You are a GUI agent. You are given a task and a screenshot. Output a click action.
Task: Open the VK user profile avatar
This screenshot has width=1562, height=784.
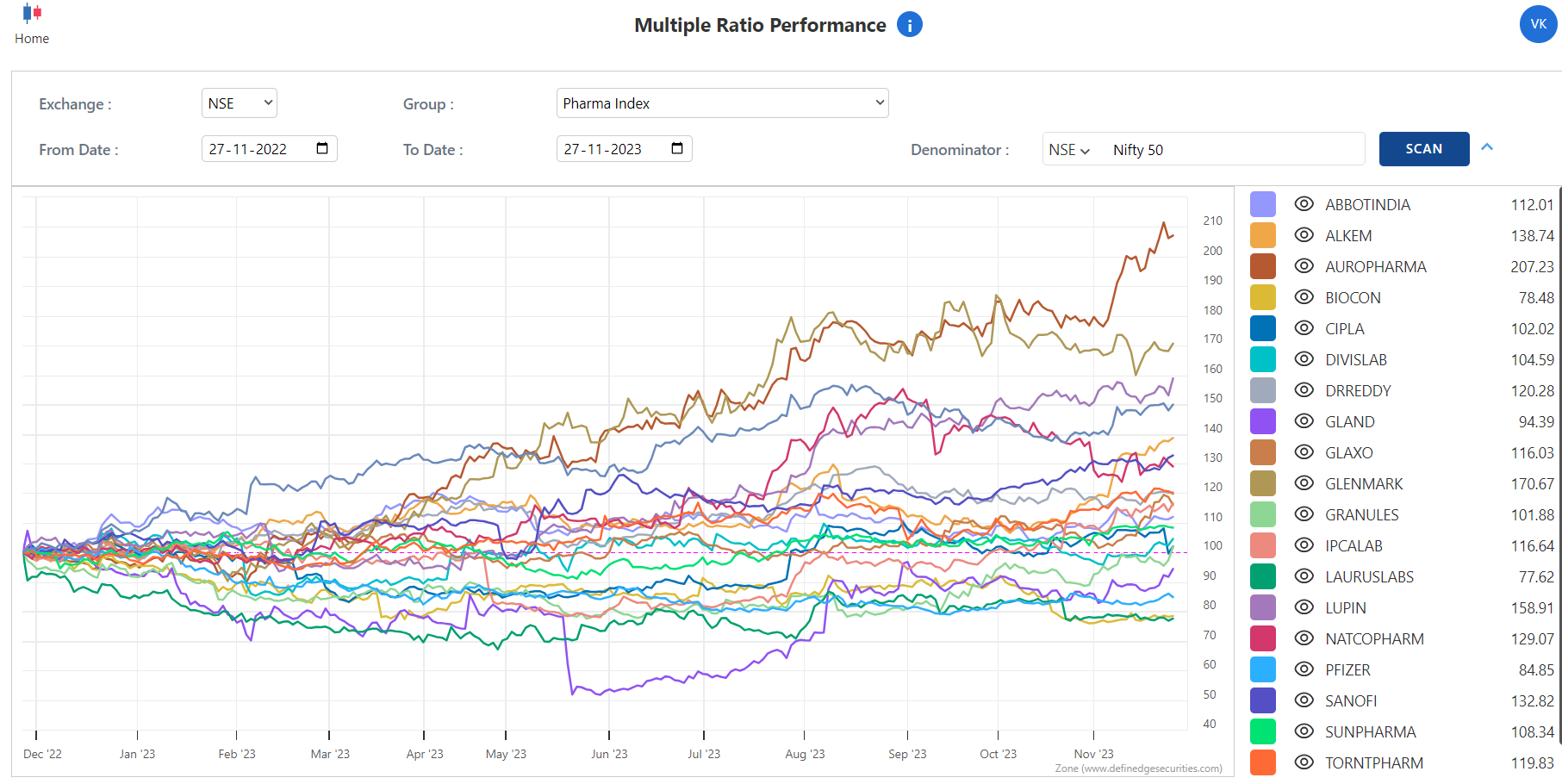(x=1538, y=24)
